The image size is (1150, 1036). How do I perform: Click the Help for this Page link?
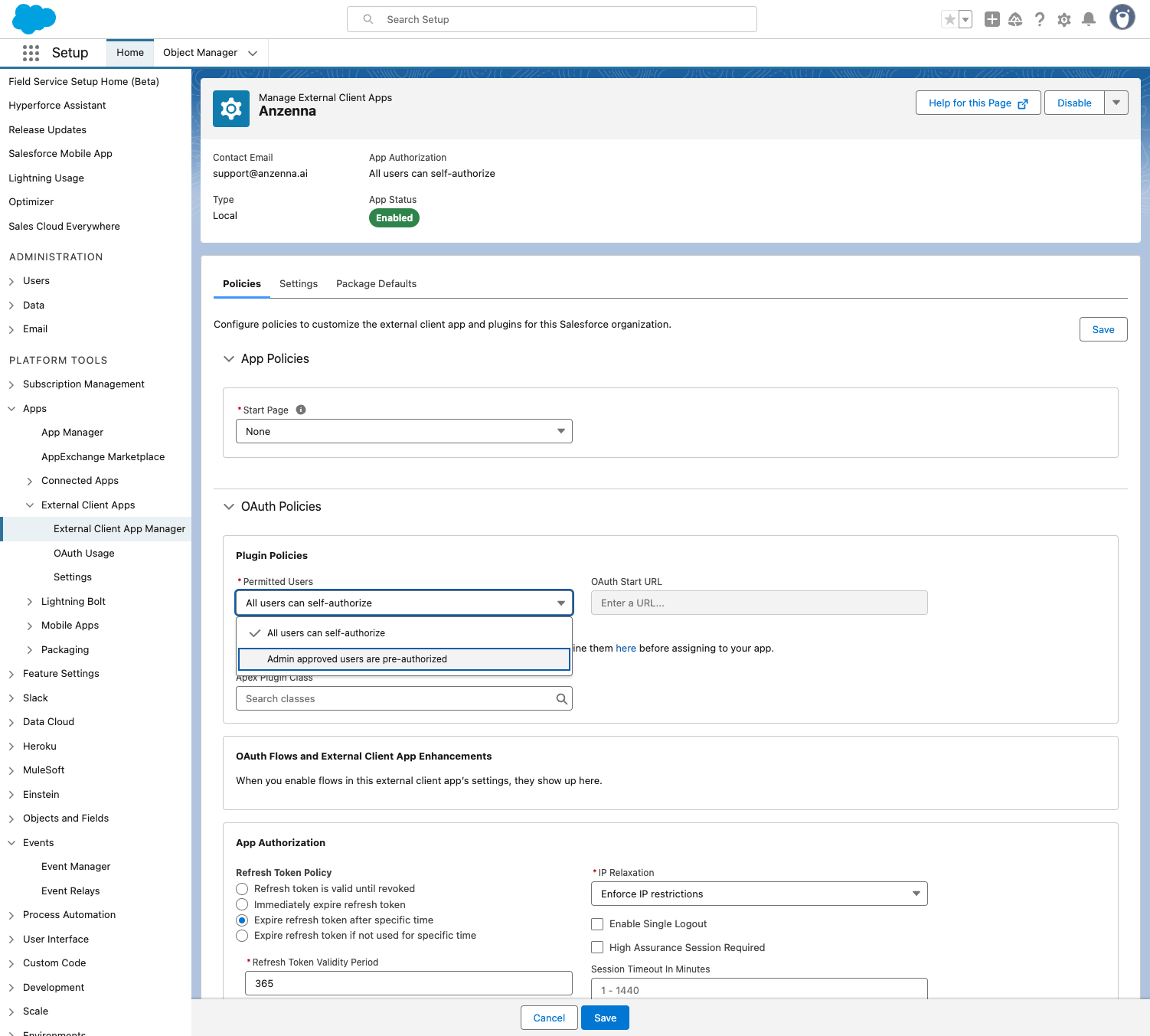tap(977, 103)
